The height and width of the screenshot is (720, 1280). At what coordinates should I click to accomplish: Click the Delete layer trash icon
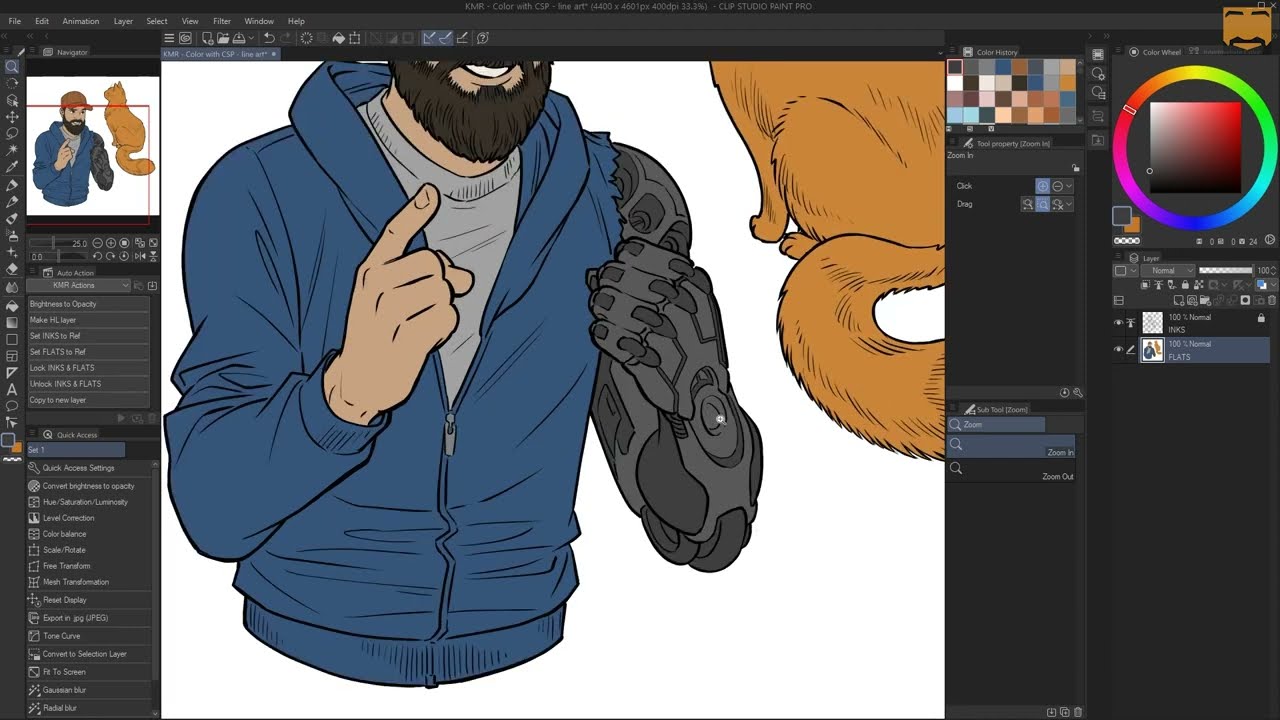pos(1272,300)
